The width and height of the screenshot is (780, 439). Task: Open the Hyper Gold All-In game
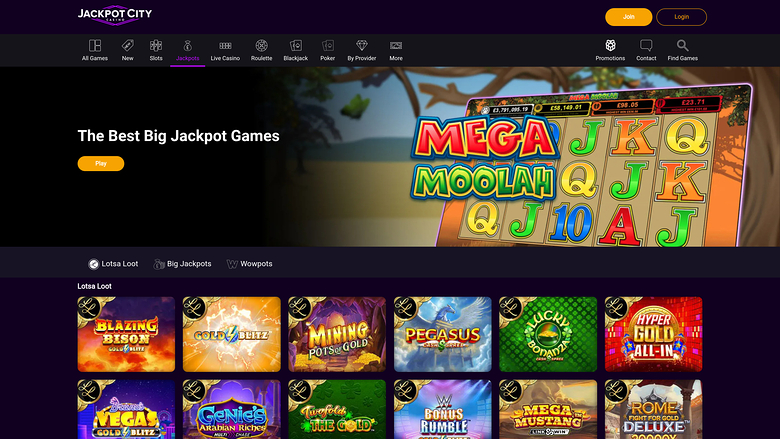coord(654,334)
